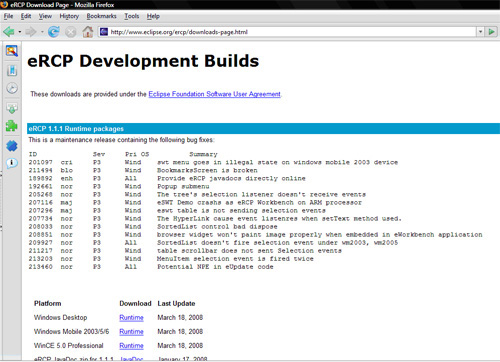The height and width of the screenshot is (362, 500).
Task: Download the WinCE 5.0 Professional Runtime link
Action: [131, 346]
